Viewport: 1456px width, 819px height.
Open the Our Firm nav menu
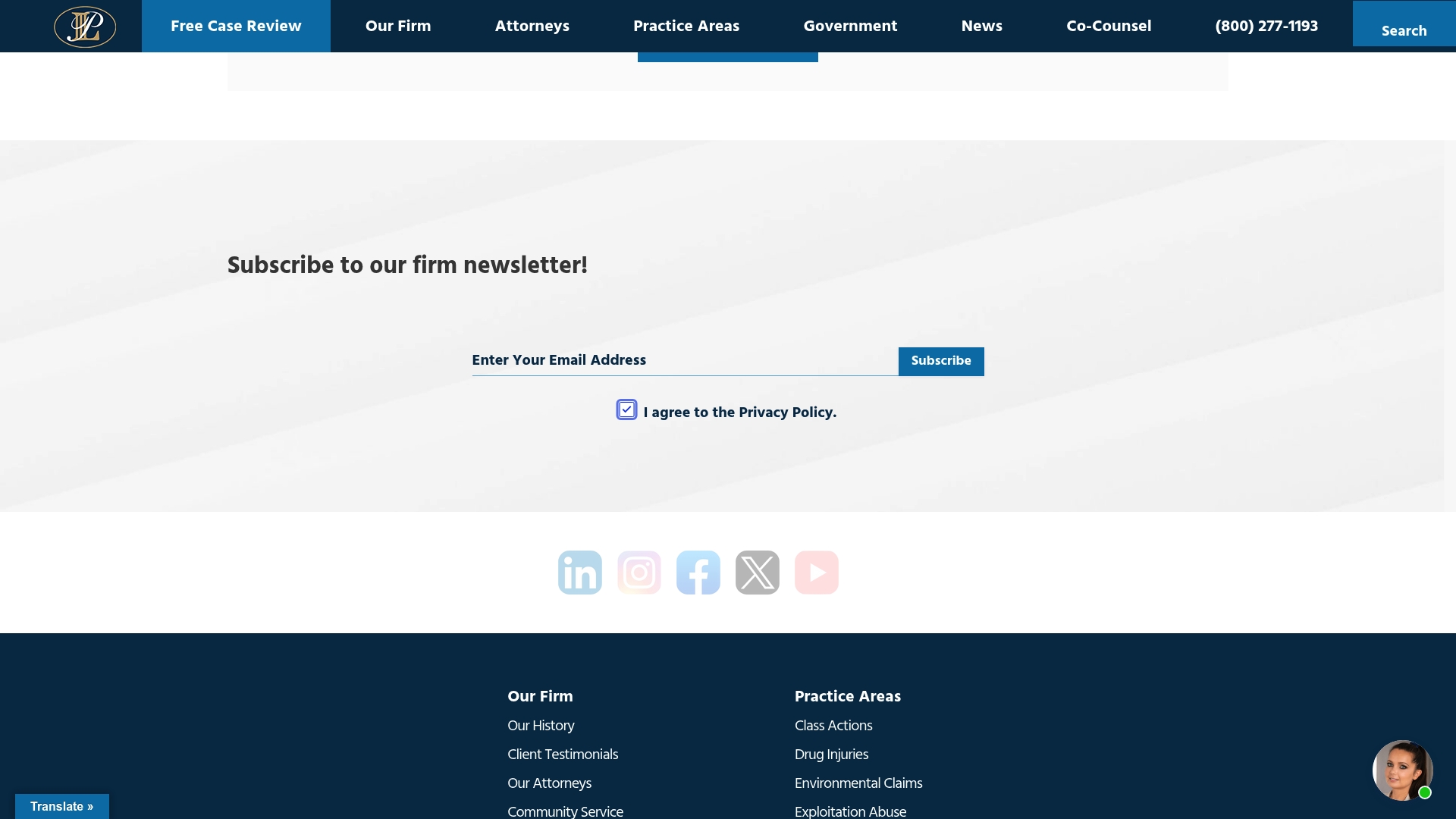pos(398,26)
